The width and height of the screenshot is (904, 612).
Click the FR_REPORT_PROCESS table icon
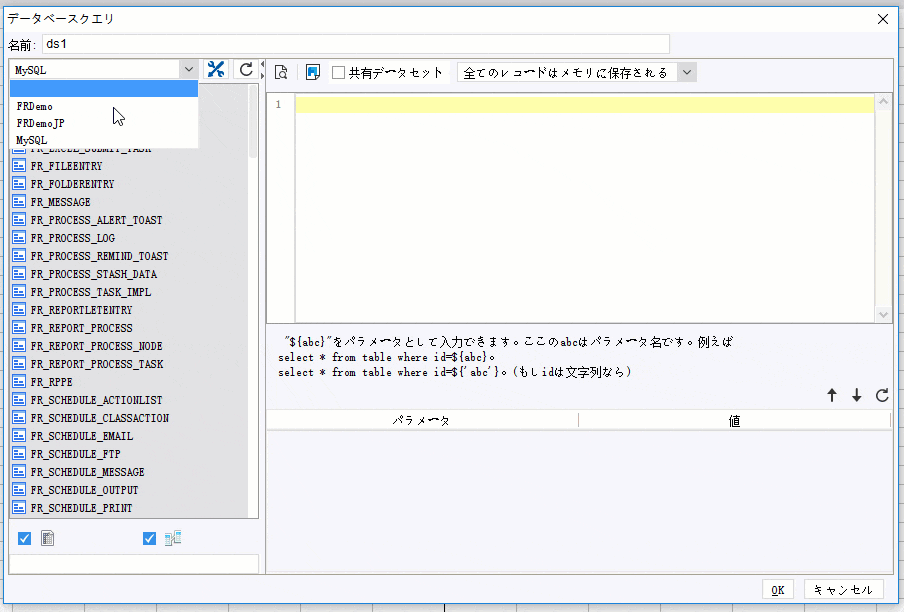[x=19, y=327]
